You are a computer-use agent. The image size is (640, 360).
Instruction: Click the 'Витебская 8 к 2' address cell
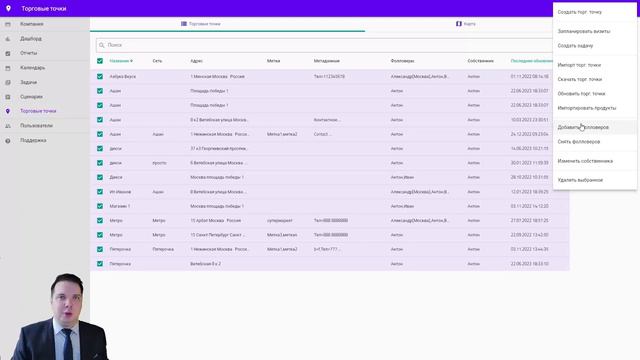tap(205, 264)
